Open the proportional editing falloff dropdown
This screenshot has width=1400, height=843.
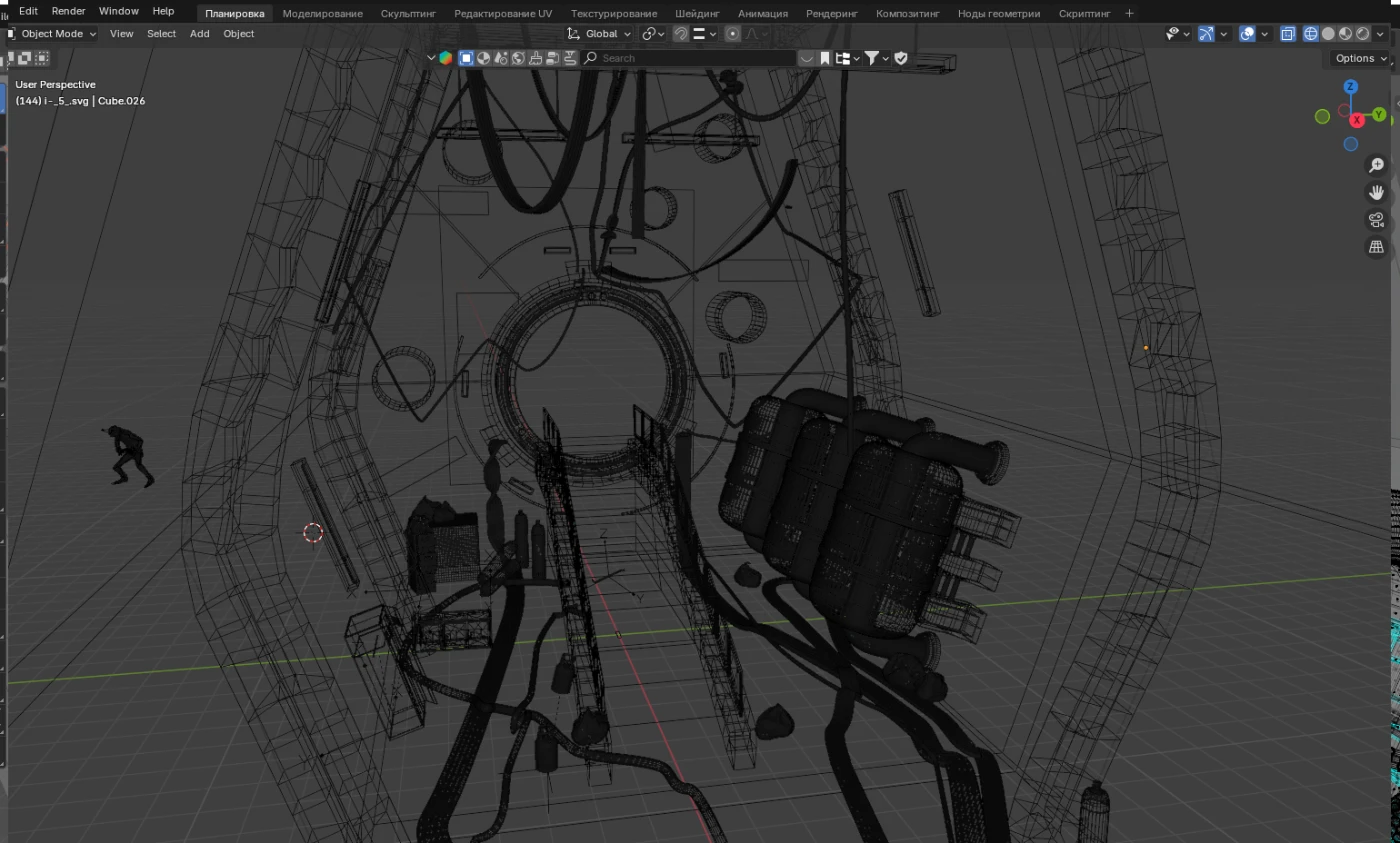[x=756, y=33]
